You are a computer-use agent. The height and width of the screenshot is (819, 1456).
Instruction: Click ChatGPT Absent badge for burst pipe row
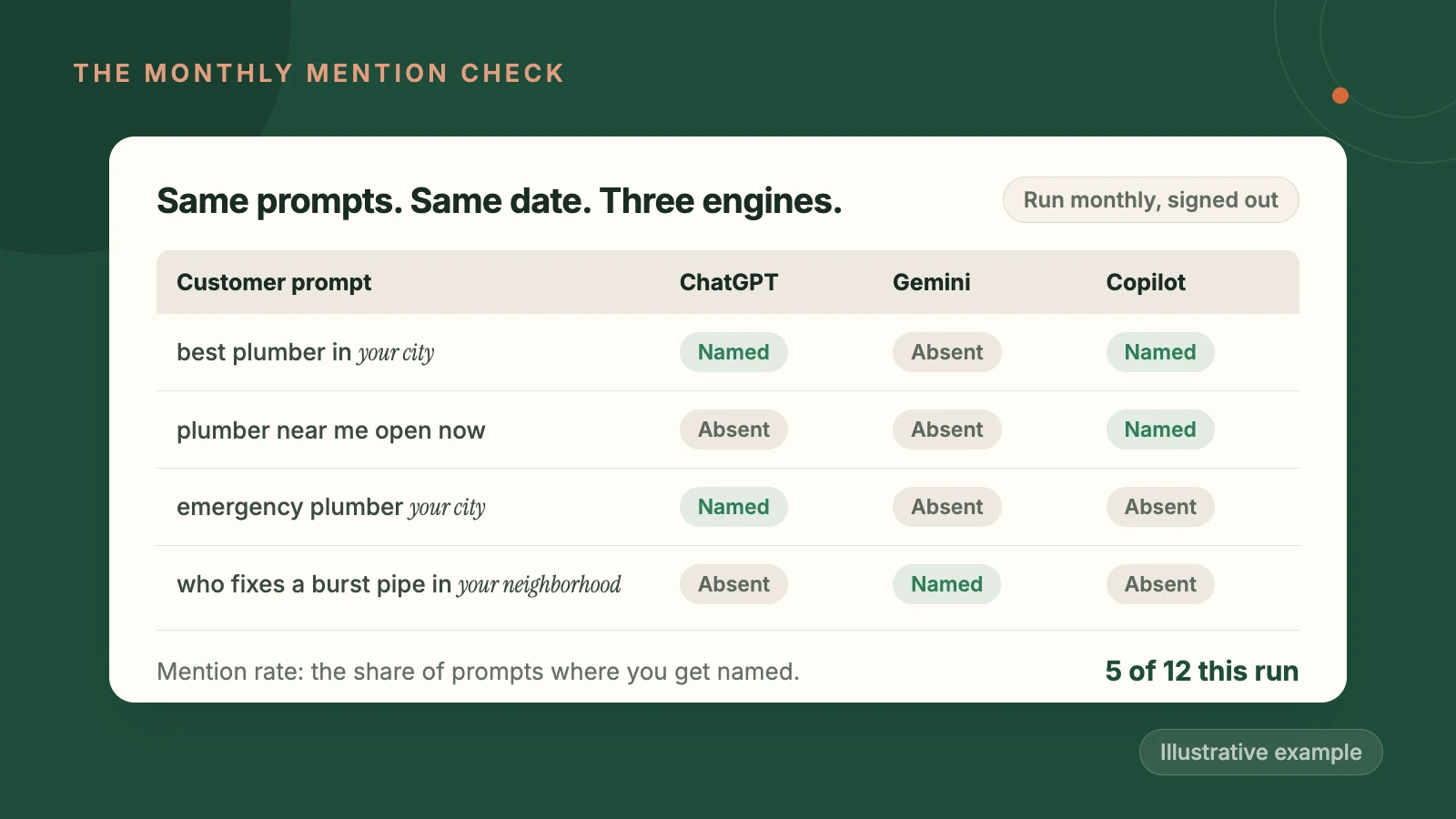pyautogui.click(x=733, y=584)
